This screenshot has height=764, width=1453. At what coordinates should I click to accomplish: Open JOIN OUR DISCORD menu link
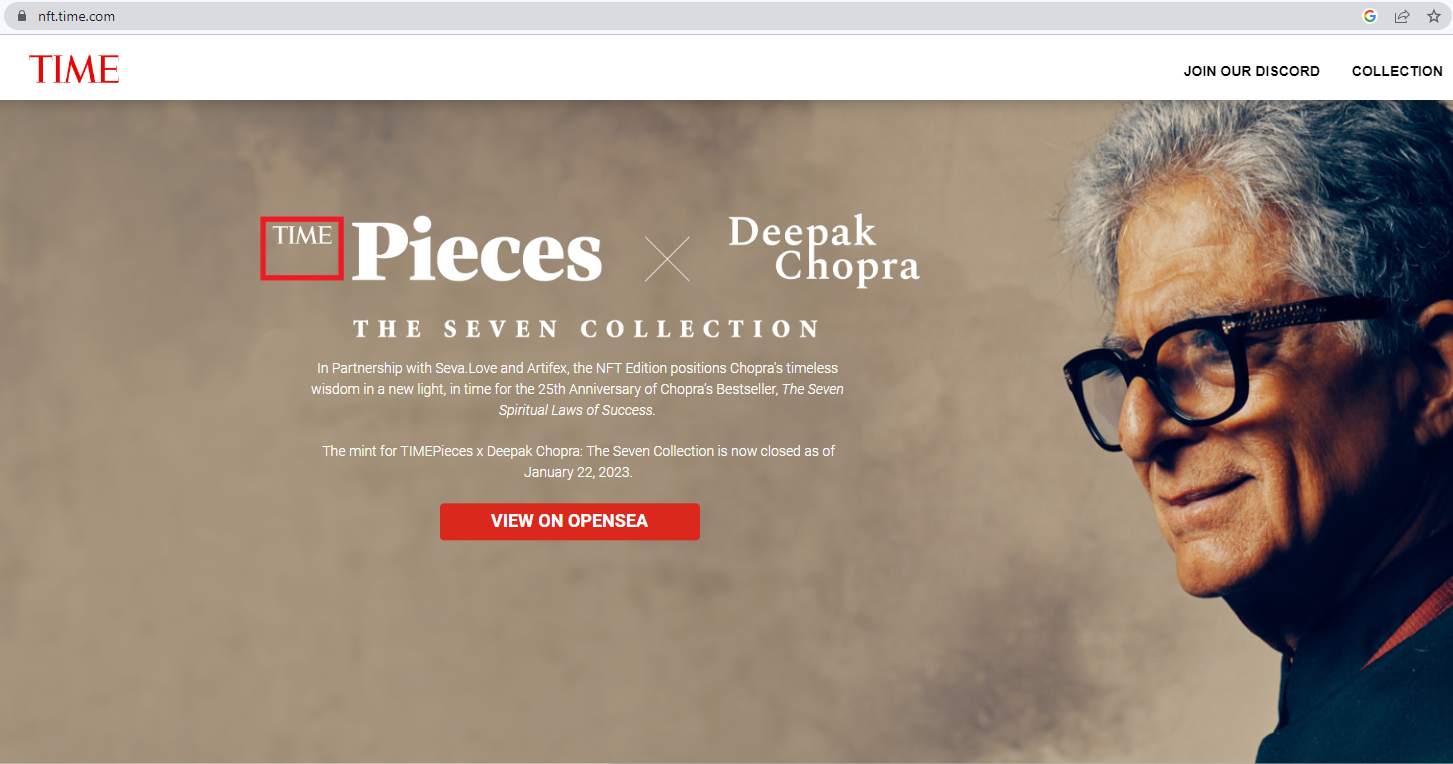[1252, 71]
